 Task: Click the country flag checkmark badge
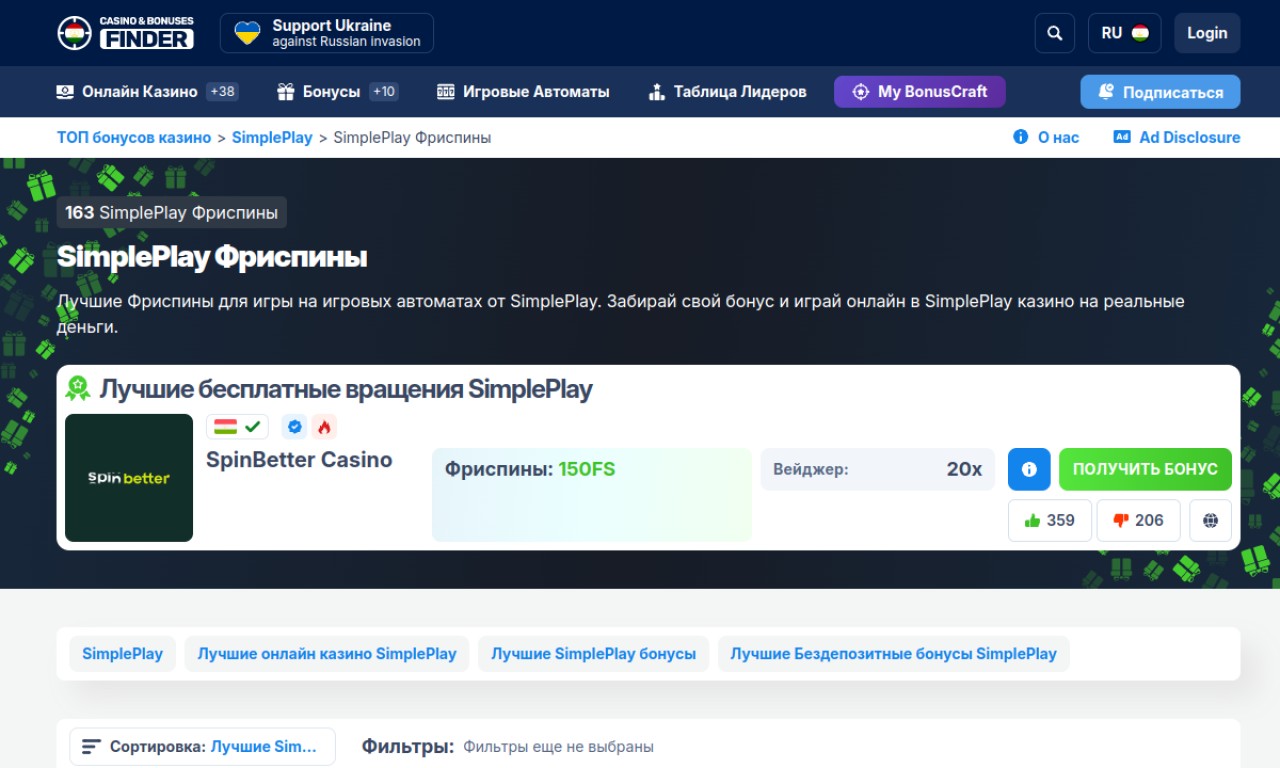(237, 427)
